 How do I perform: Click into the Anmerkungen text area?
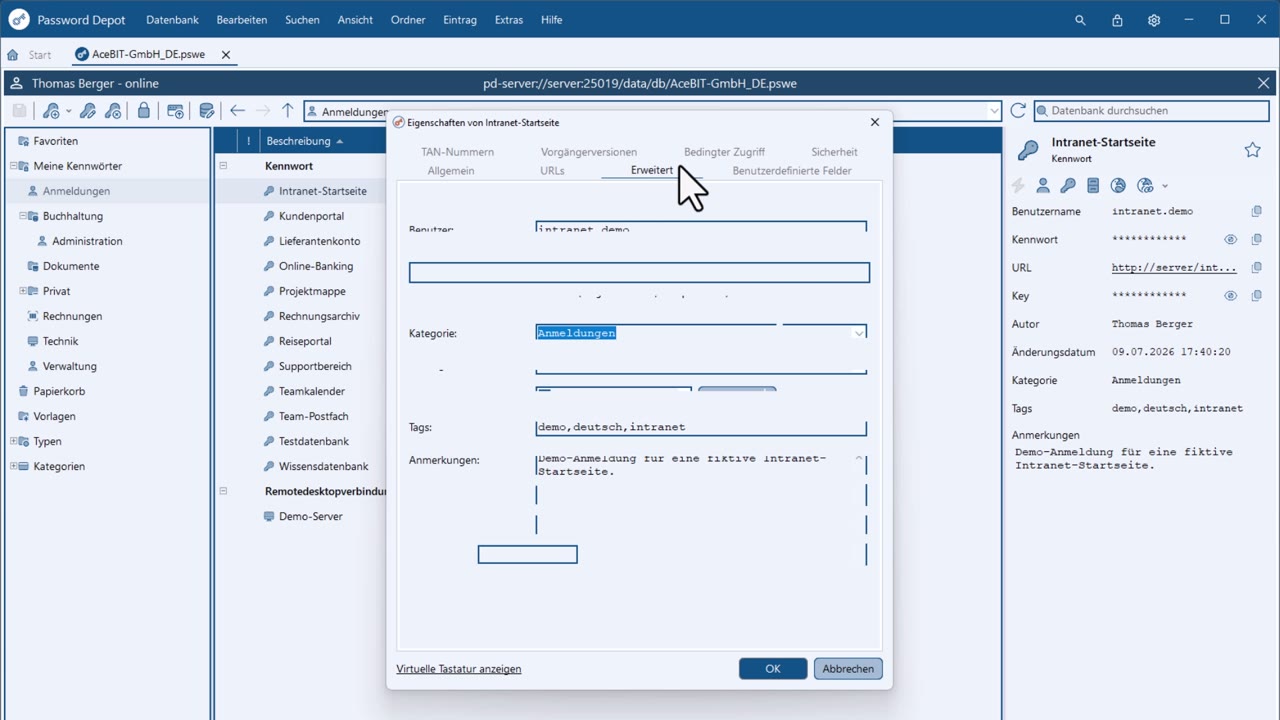click(701, 510)
